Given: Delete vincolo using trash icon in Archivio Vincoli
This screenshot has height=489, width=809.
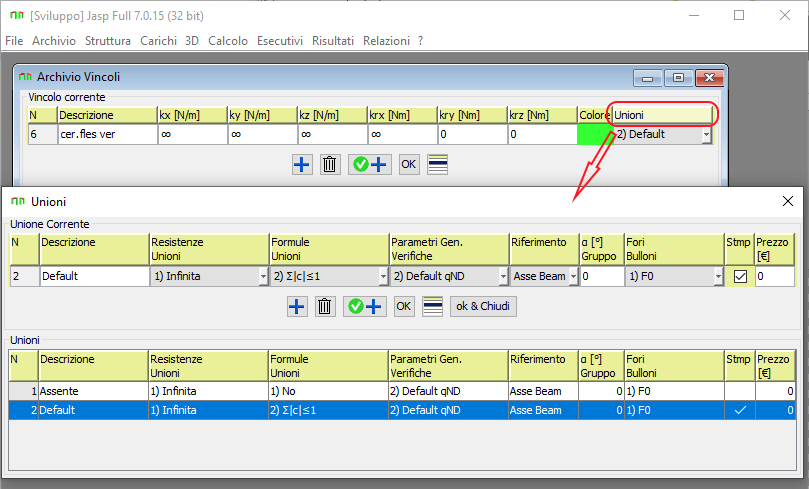Looking at the screenshot, I should click(330, 165).
